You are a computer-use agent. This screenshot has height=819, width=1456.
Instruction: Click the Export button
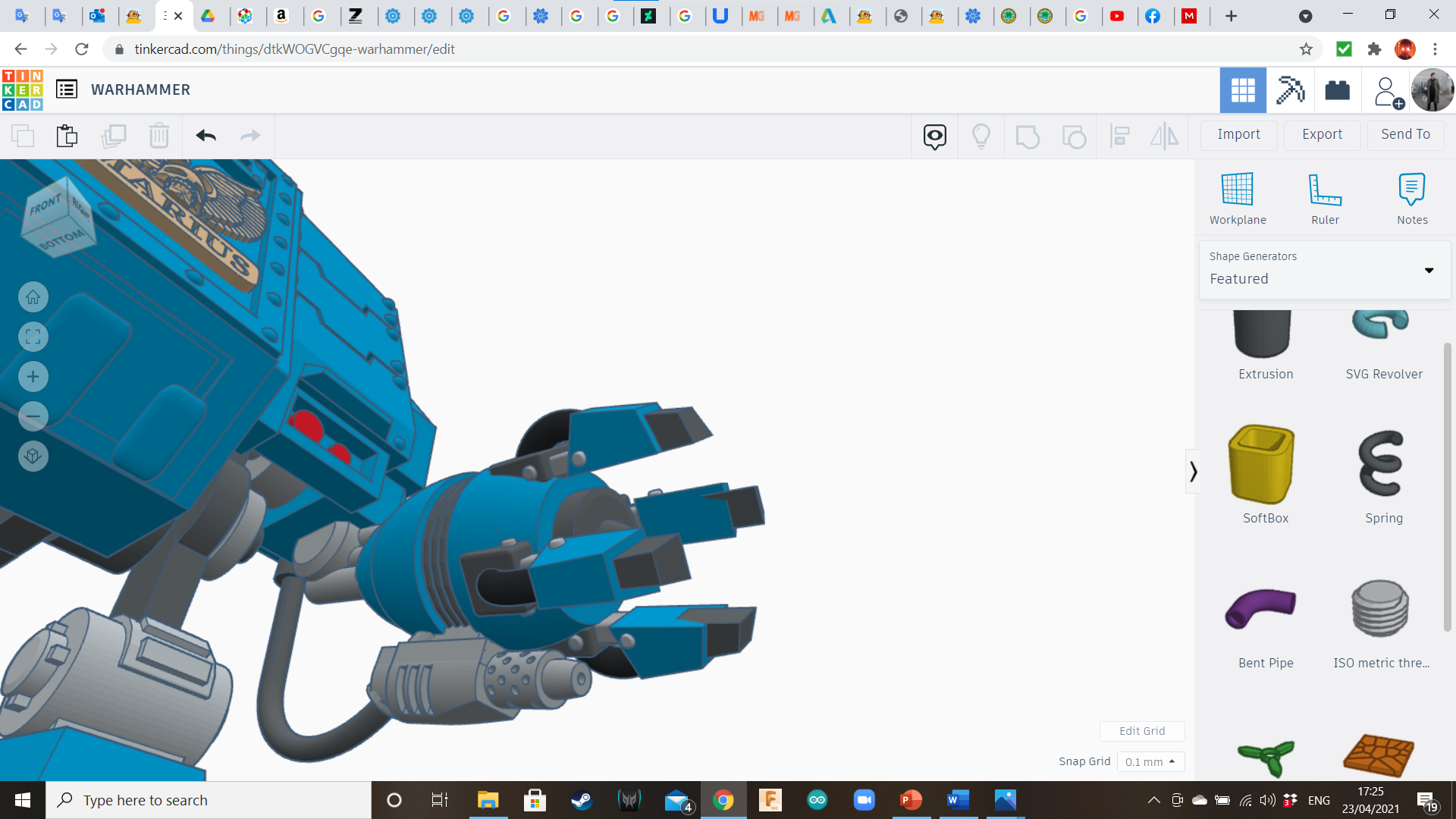pos(1321,134)
